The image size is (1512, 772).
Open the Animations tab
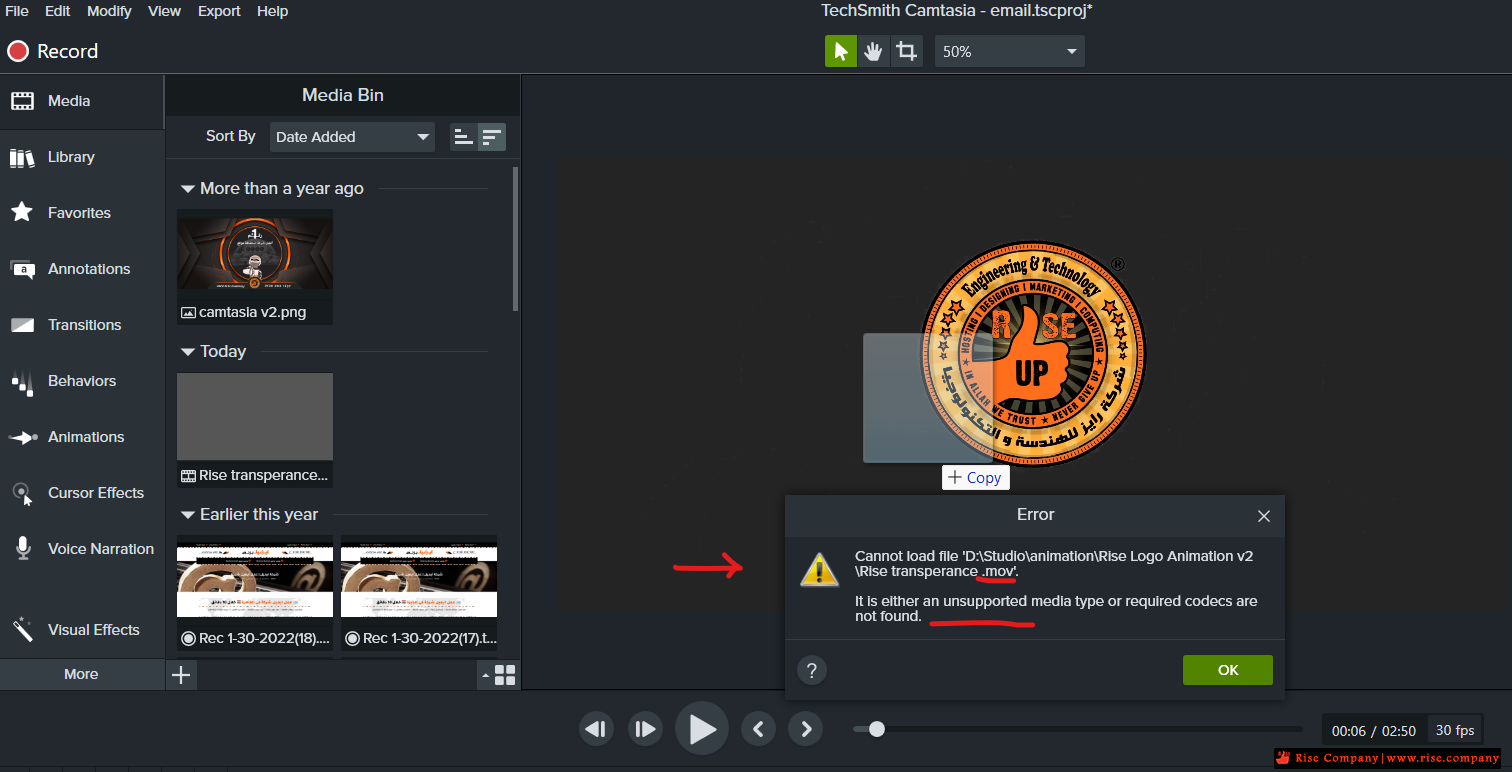[82, 437]
